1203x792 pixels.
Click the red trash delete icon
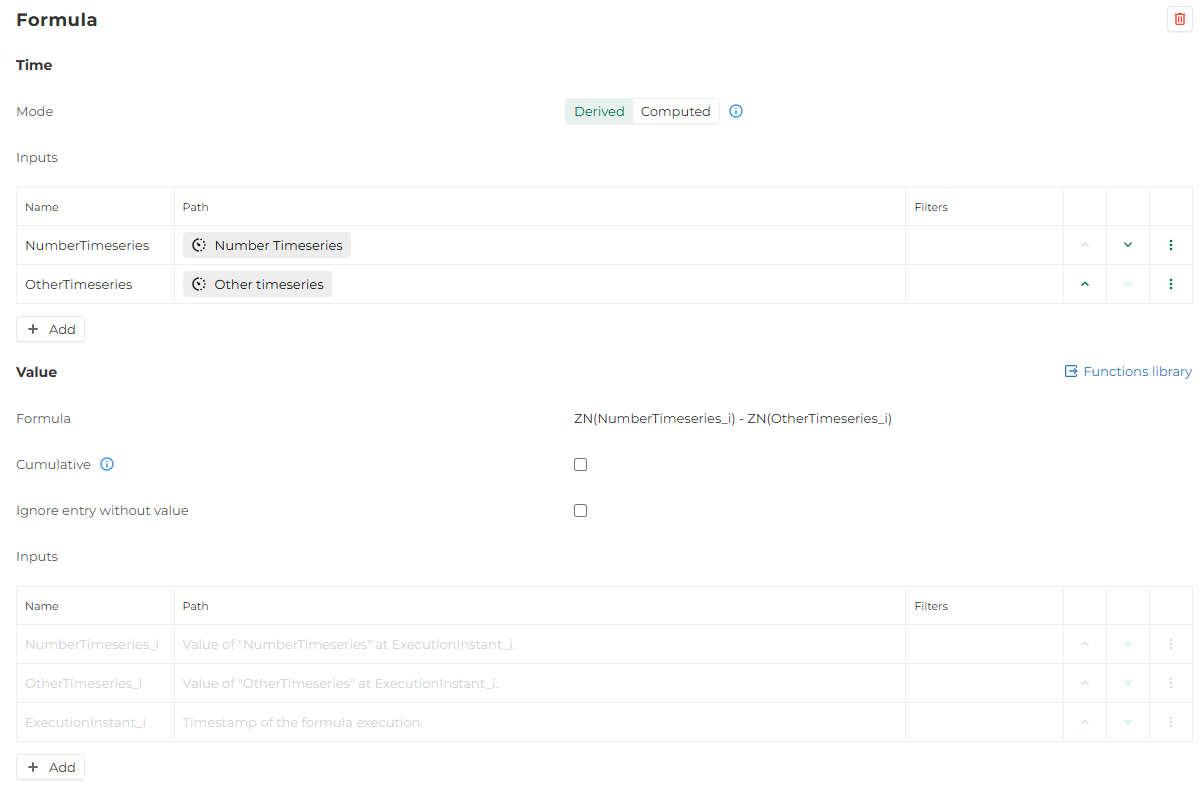click(x=1179, y=19)
